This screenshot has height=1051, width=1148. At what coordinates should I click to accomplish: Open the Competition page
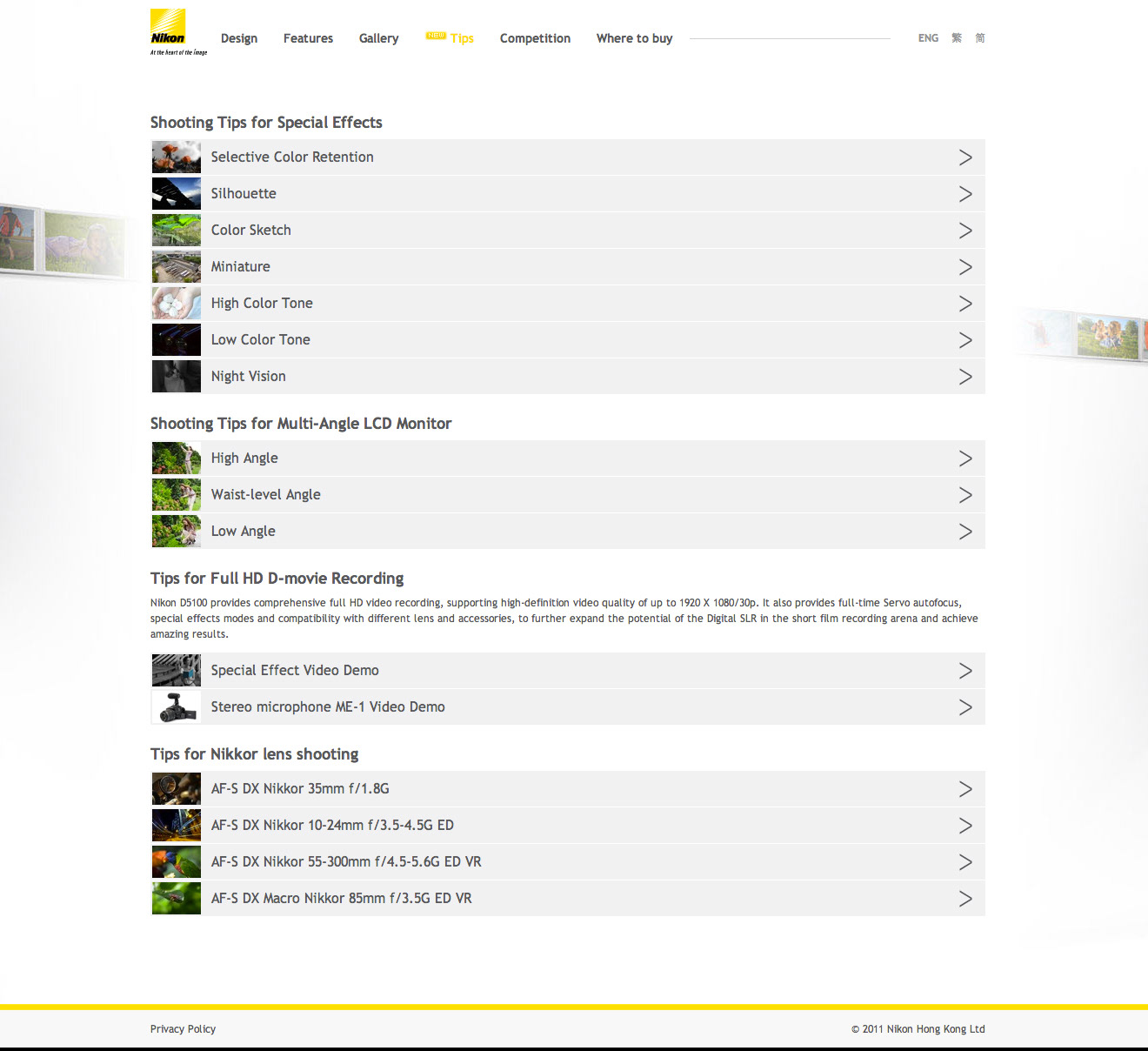coord(535,38)
